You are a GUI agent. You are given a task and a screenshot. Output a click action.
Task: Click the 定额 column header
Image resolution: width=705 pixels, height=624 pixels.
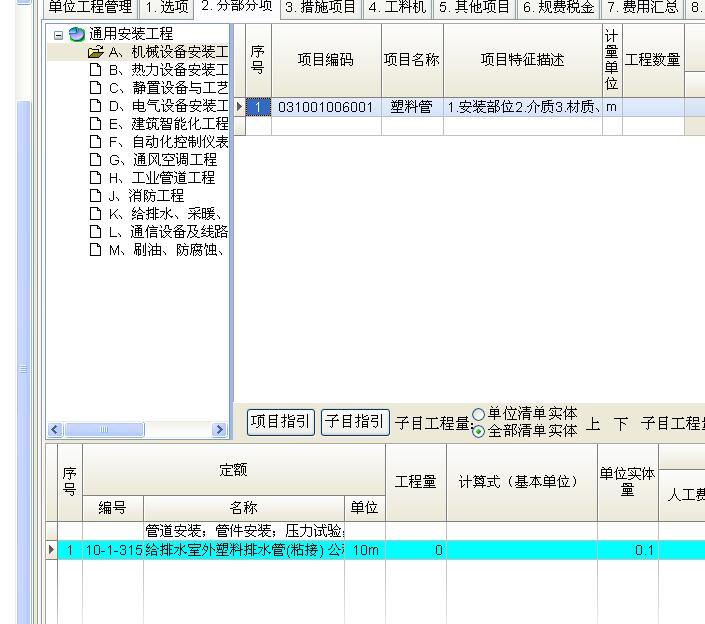click(234, 470)
